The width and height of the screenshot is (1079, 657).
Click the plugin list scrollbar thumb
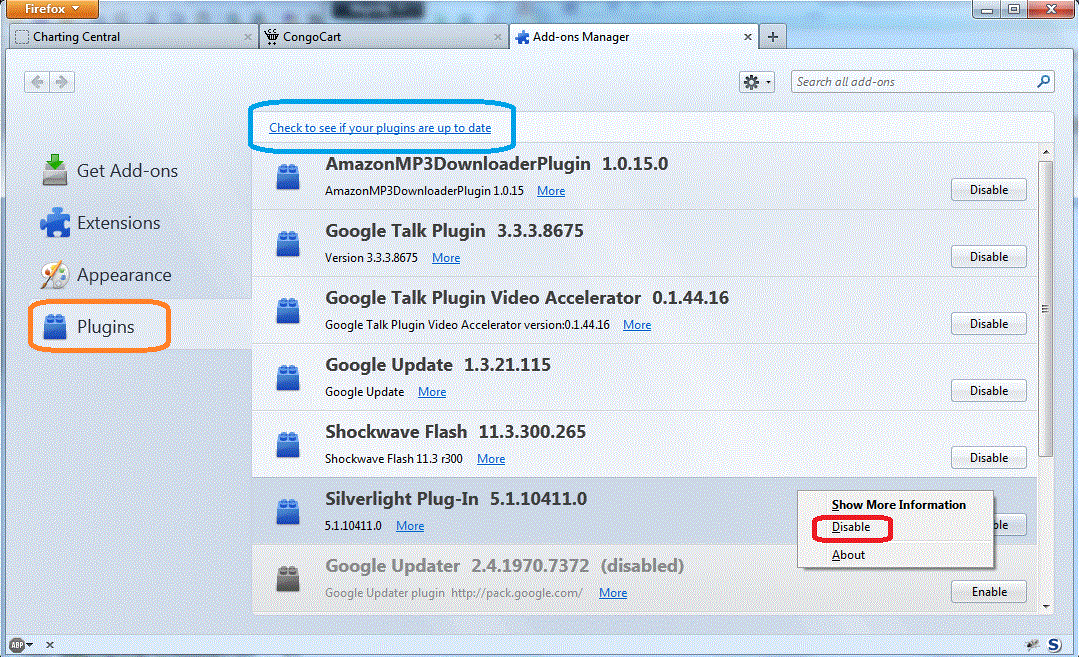click(x=1045, y=309)
